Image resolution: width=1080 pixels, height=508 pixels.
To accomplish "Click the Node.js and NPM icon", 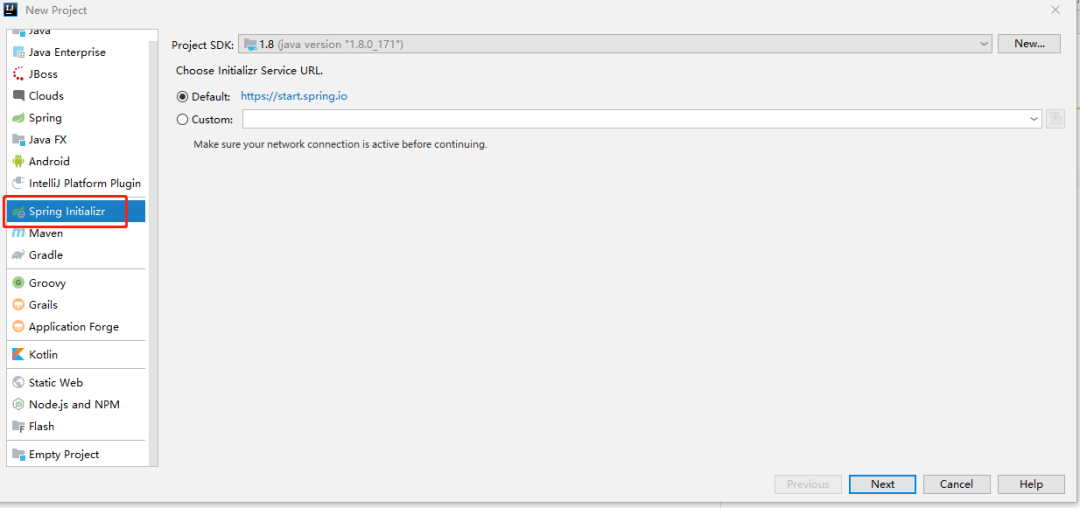I will click(19, 405).
